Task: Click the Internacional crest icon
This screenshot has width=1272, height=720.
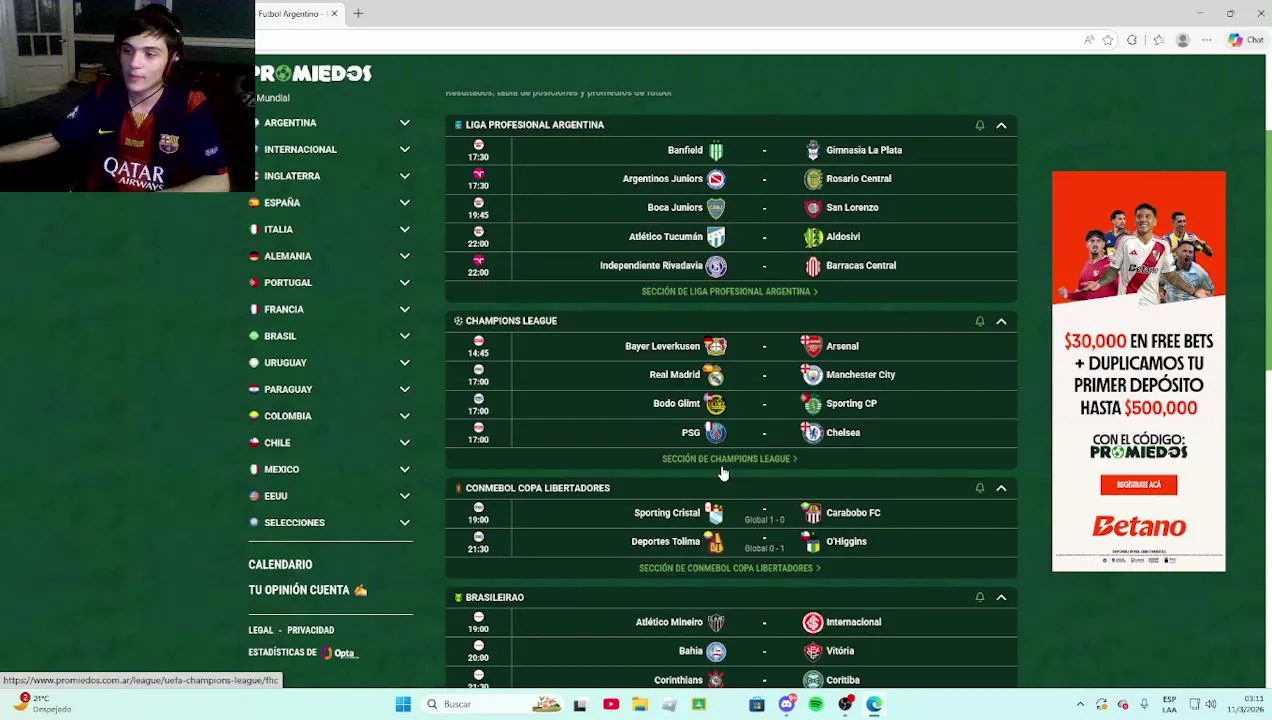Action: [813, 622]
